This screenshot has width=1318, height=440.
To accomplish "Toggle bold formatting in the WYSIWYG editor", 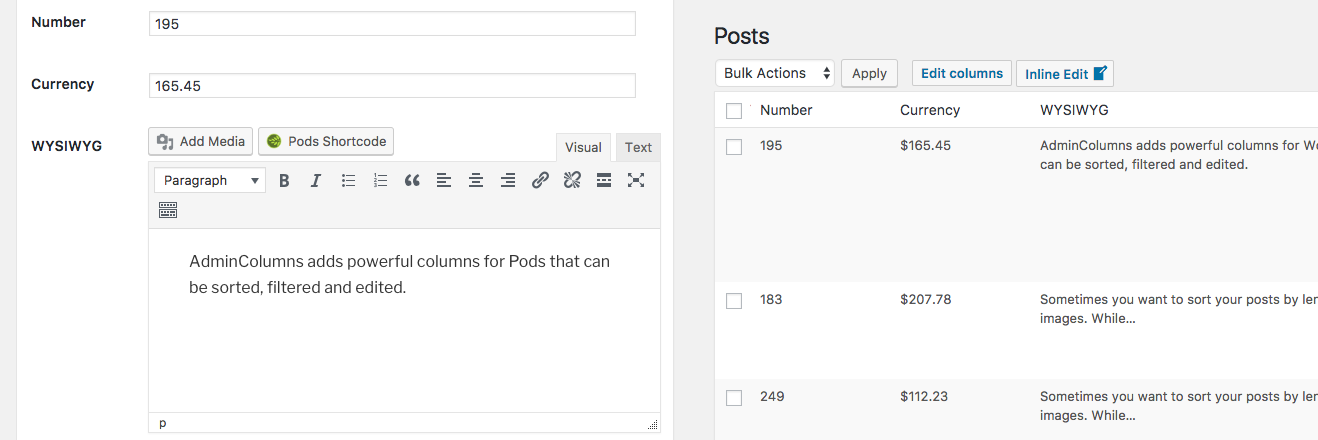I will [x=284, y=181].
